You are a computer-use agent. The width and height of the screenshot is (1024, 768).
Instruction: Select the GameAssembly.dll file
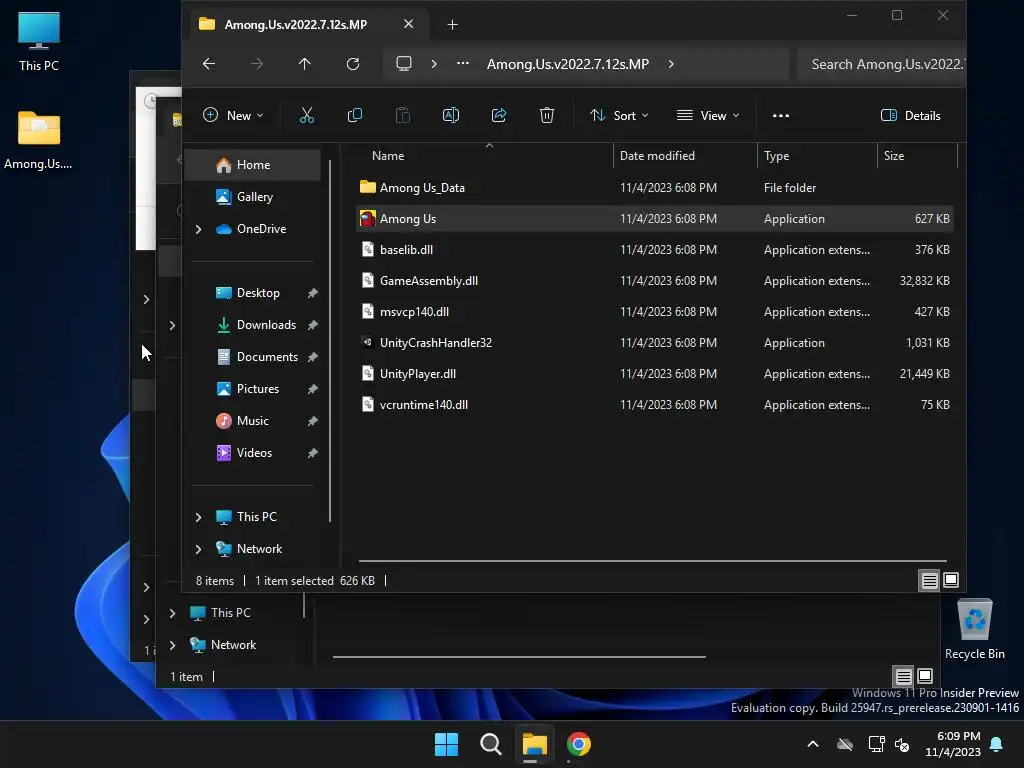(654, 281)
